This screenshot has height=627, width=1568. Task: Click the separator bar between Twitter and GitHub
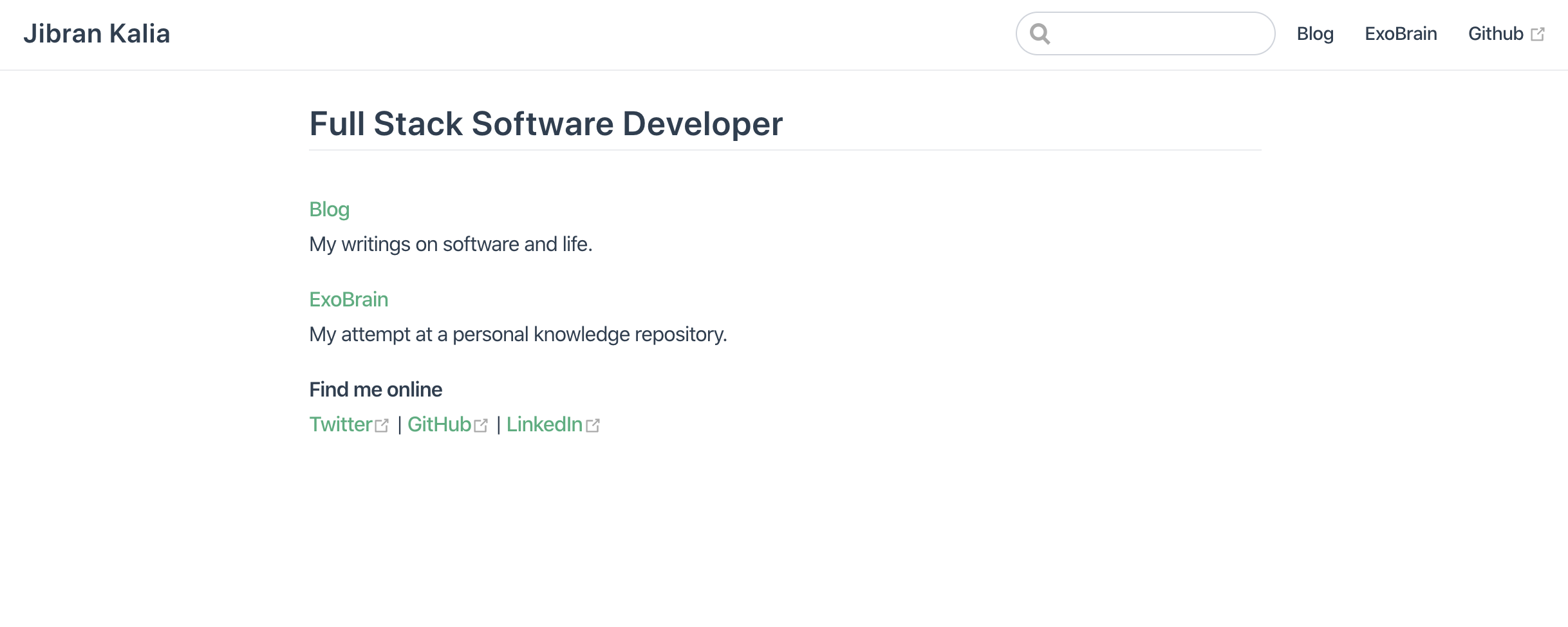click(399, 425)
